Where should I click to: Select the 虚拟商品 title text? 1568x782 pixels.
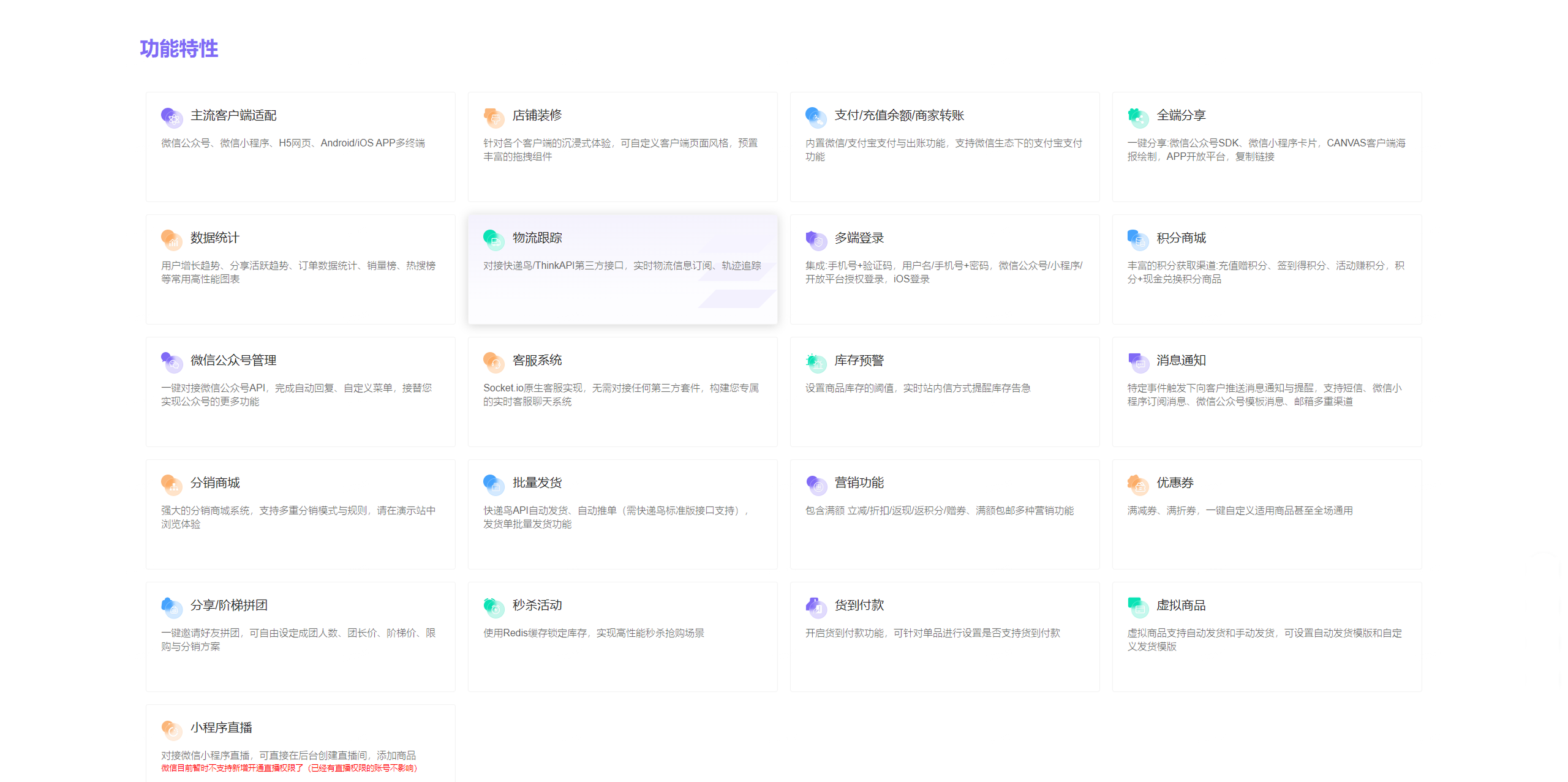point(1181,605)
